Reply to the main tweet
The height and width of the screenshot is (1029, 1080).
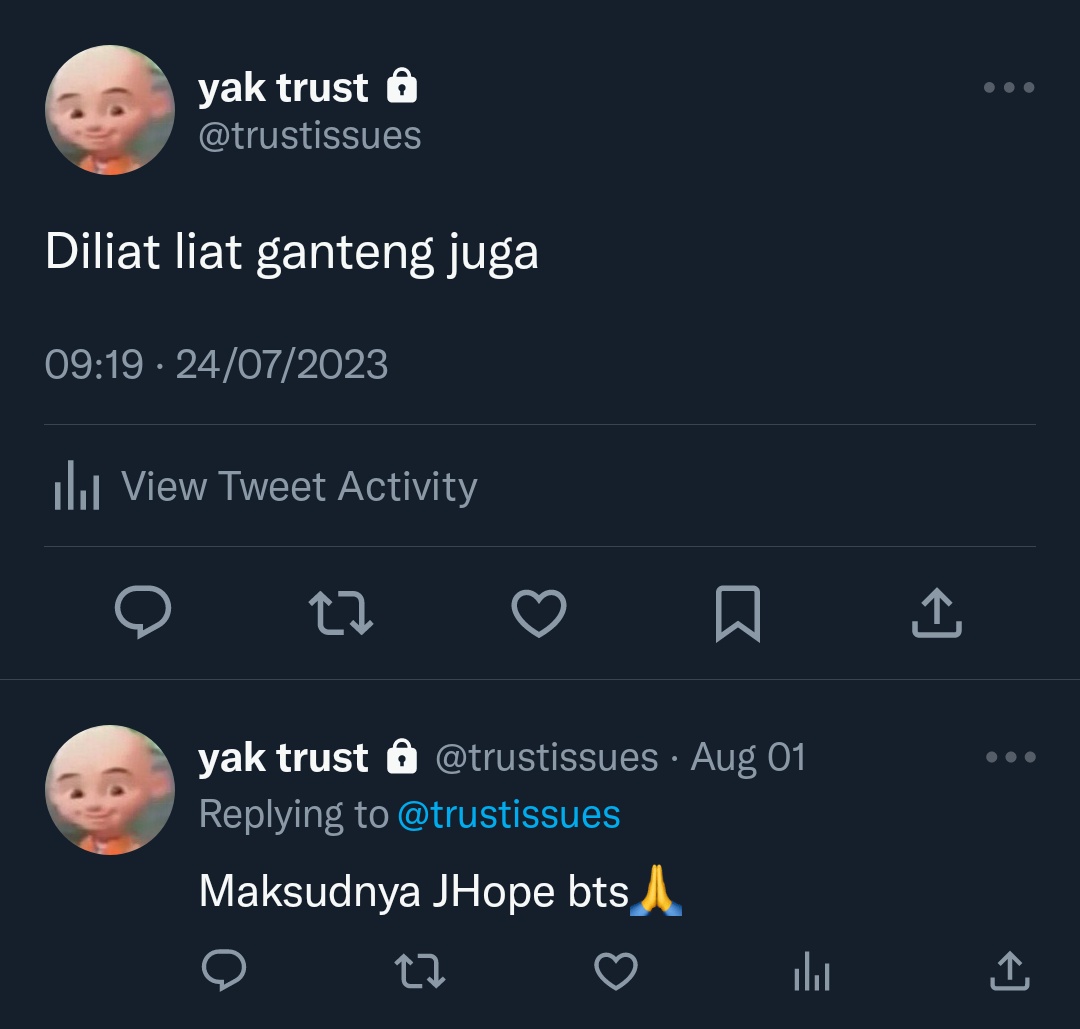143,612
